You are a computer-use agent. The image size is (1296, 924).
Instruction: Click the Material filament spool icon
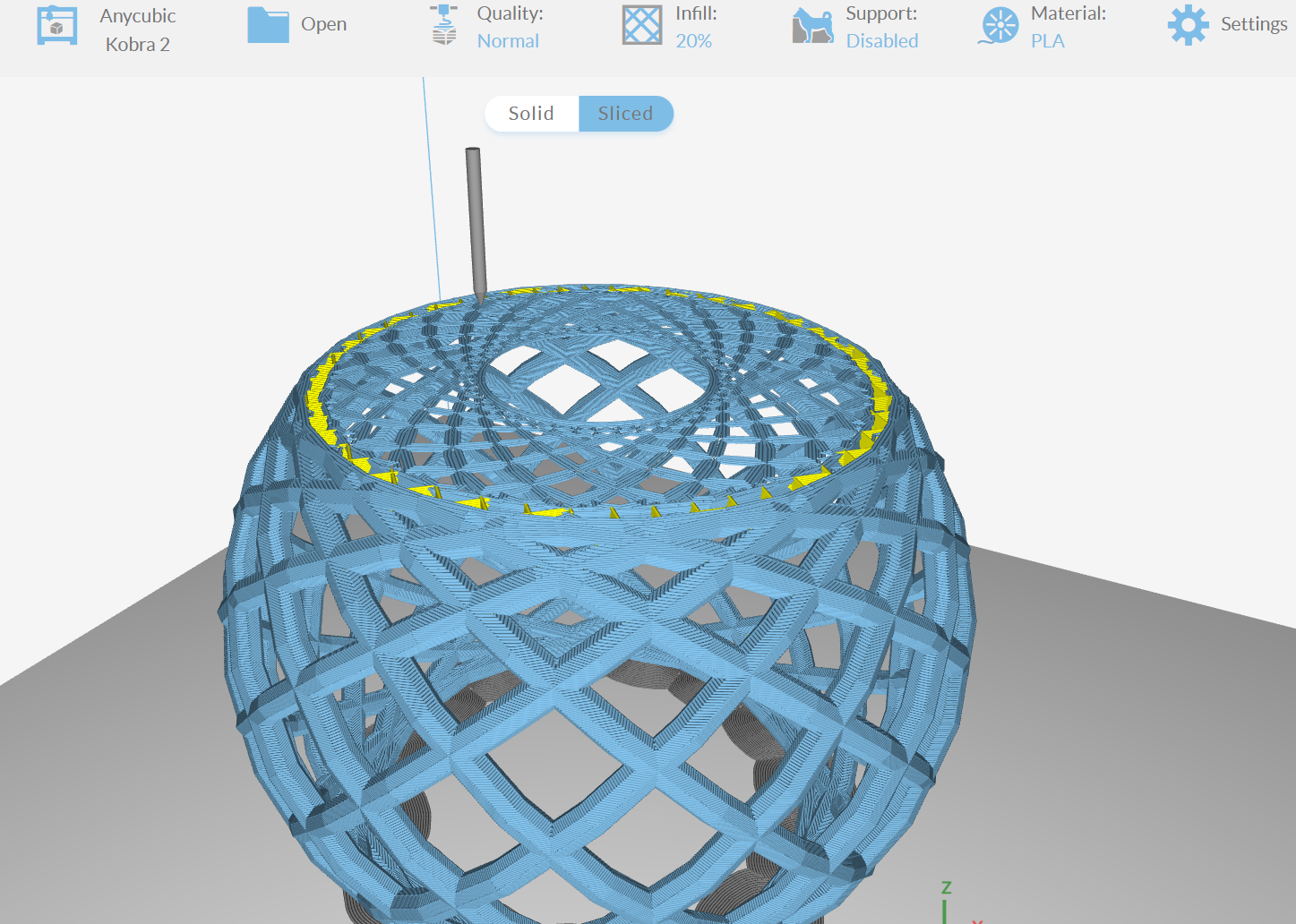click(x=999, y=26)
